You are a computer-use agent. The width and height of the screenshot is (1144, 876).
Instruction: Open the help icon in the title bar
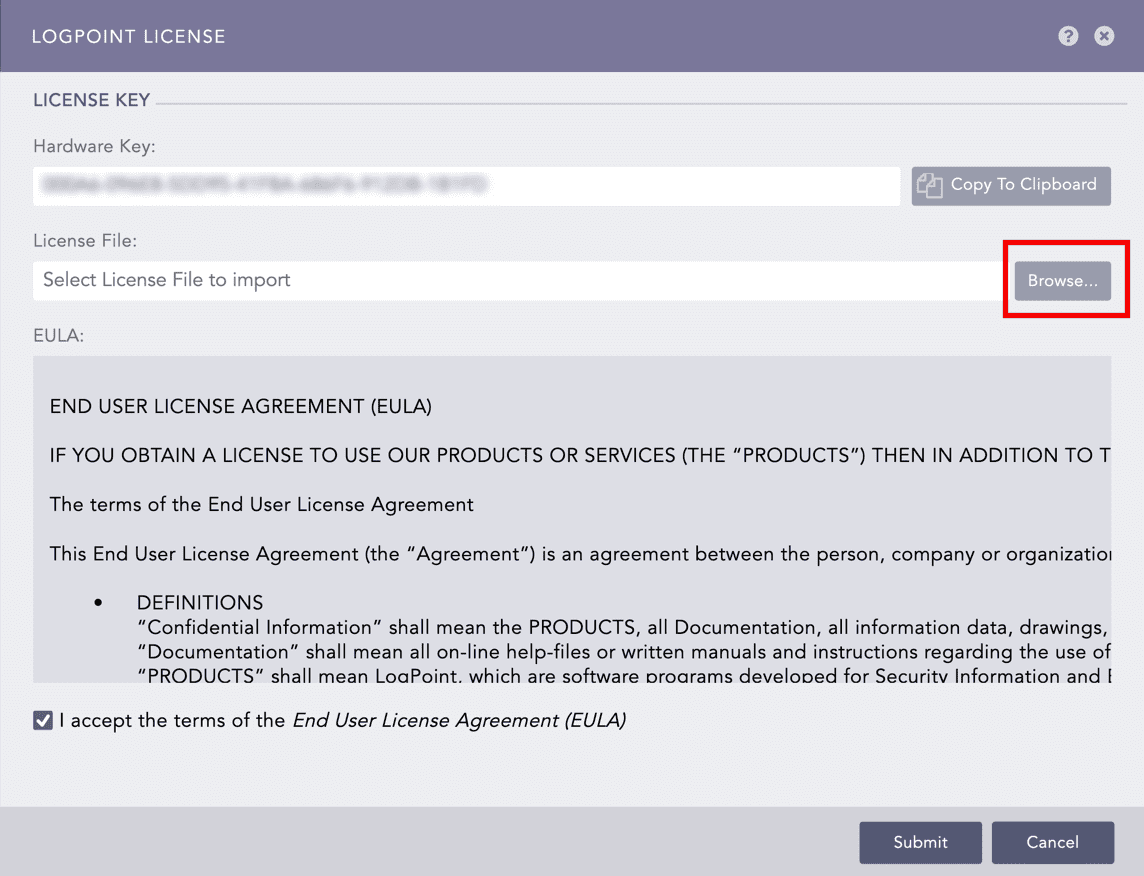[x=1068, y=36]
